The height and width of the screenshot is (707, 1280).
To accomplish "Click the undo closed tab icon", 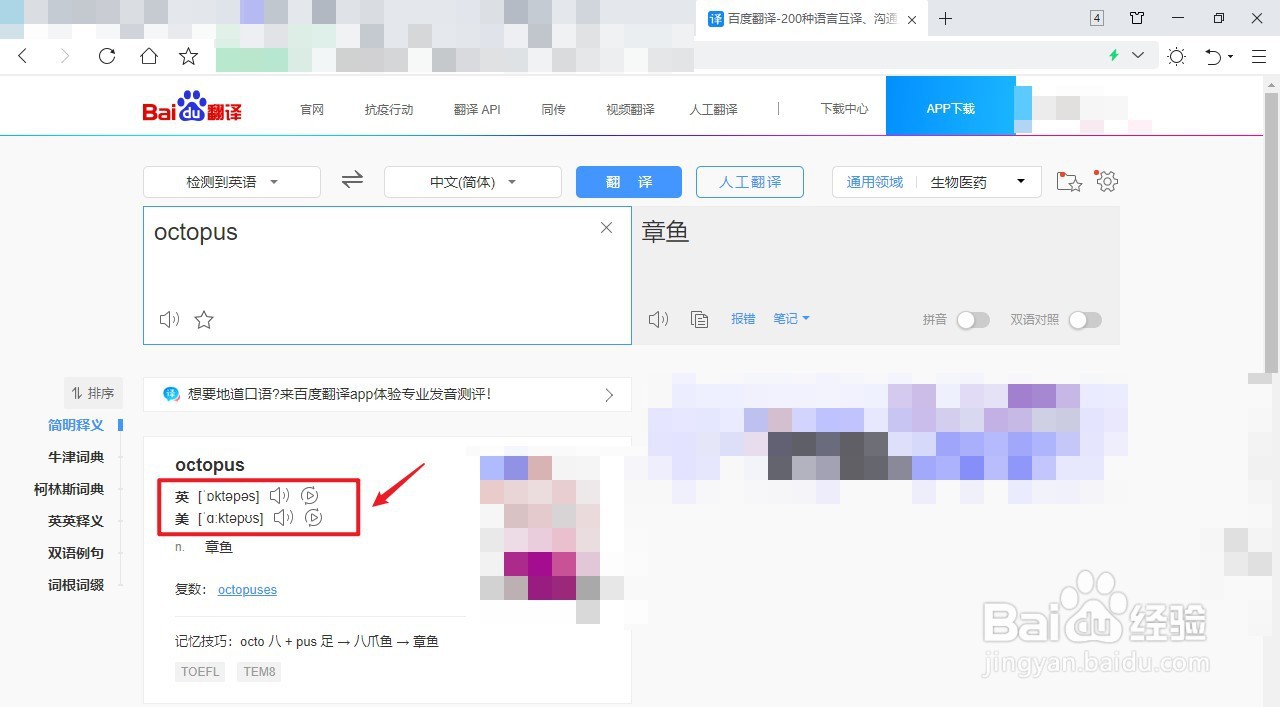I will coord(1214,56).
